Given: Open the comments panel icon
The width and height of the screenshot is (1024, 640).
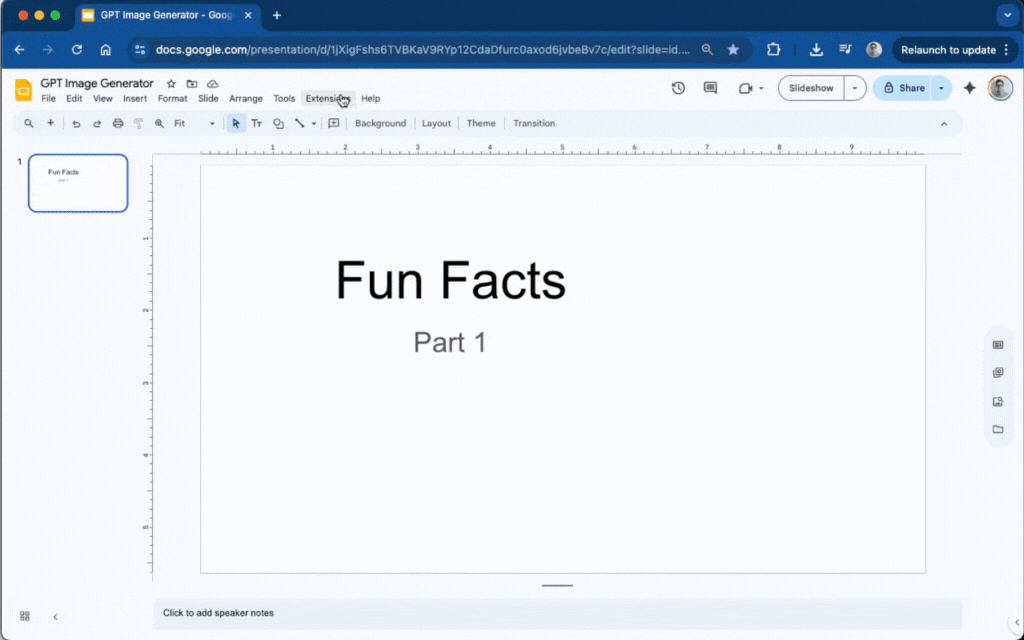Looking at the screenshot, I should pyautogui.click(x=710, y=88).
